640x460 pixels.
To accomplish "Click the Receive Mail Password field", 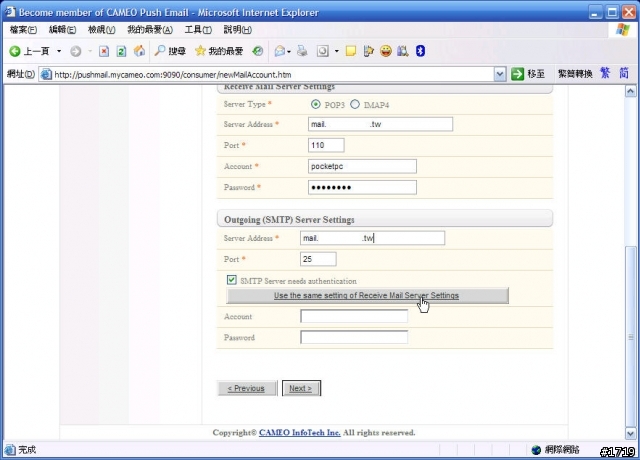I will (362, 187).
